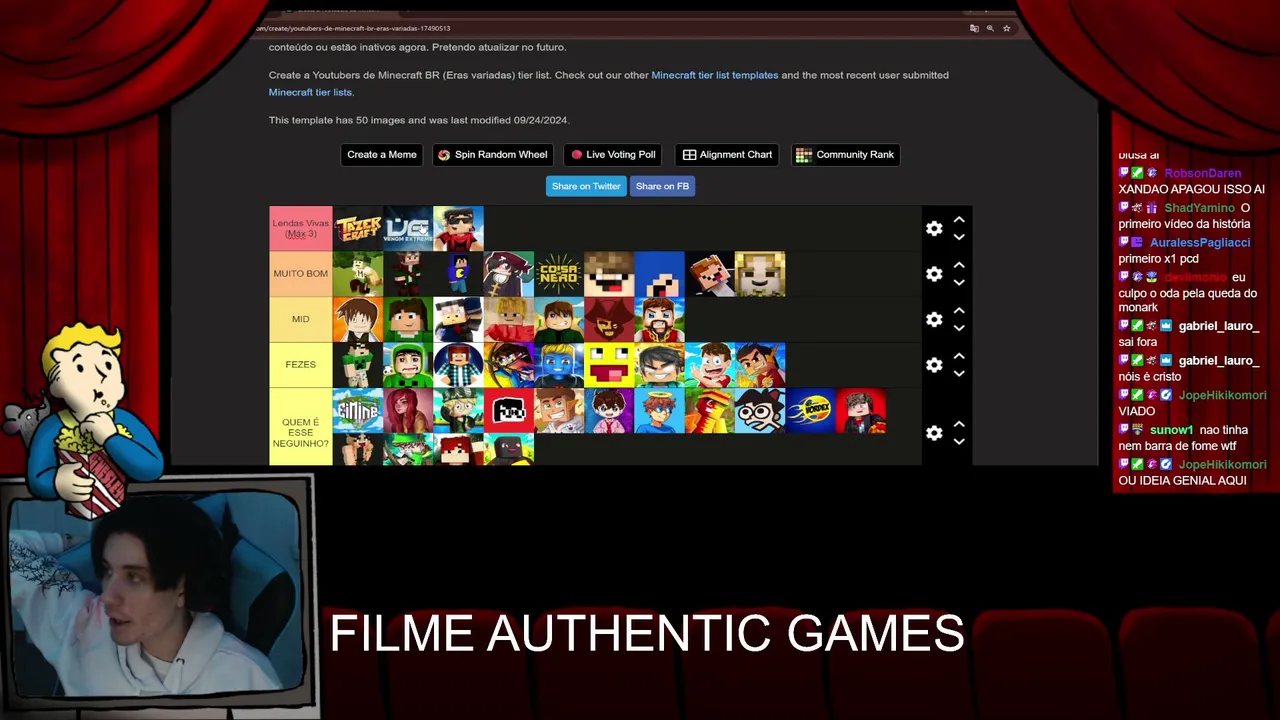Move FEZES tier up with arrow
Screen dimensions: 1280x720
[959, 356]
